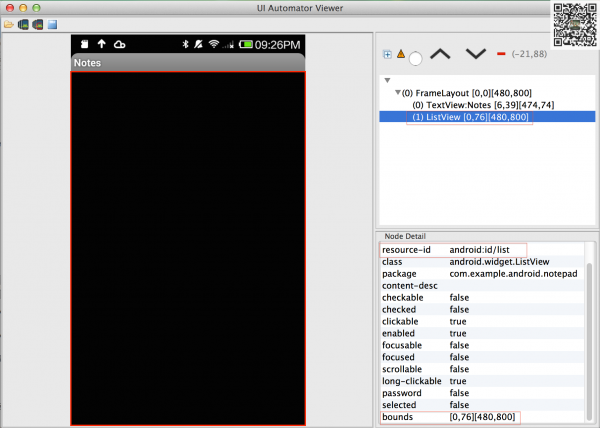The image size is (600, 428).
Task: Click the 09:26PM clock in device status bar
Action: [277, 45]
